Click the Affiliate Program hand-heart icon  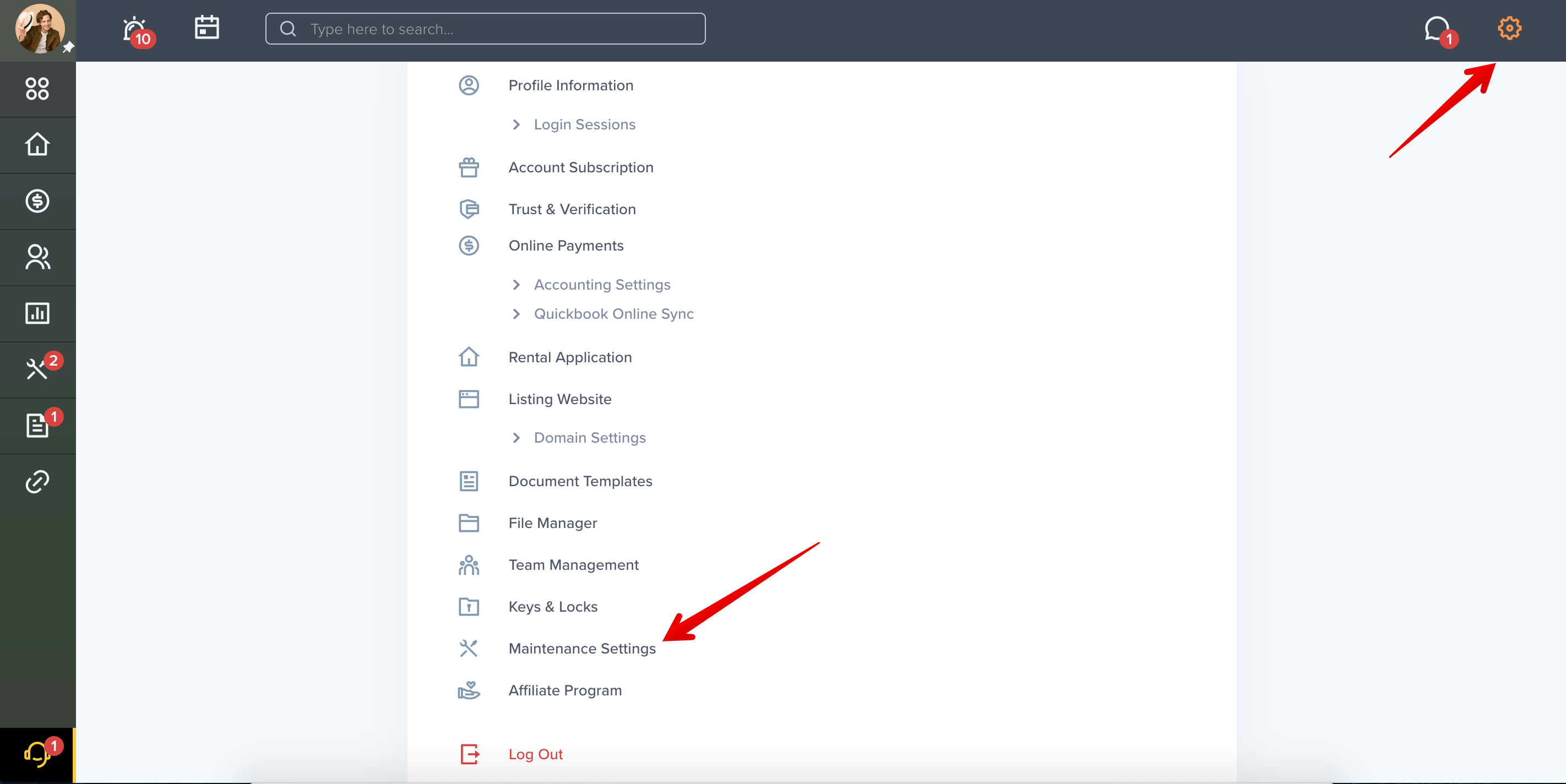click(x=469, y=690)
